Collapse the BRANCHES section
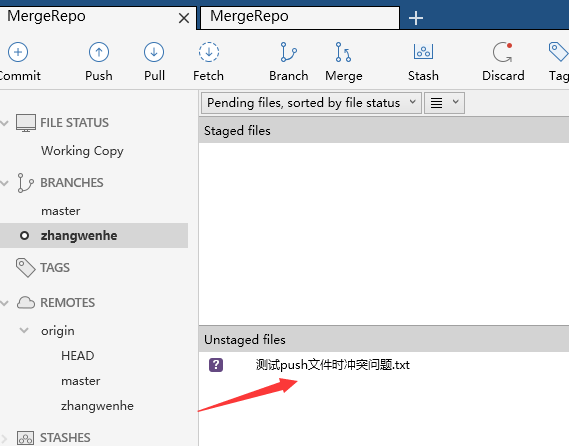 (4, 183)
